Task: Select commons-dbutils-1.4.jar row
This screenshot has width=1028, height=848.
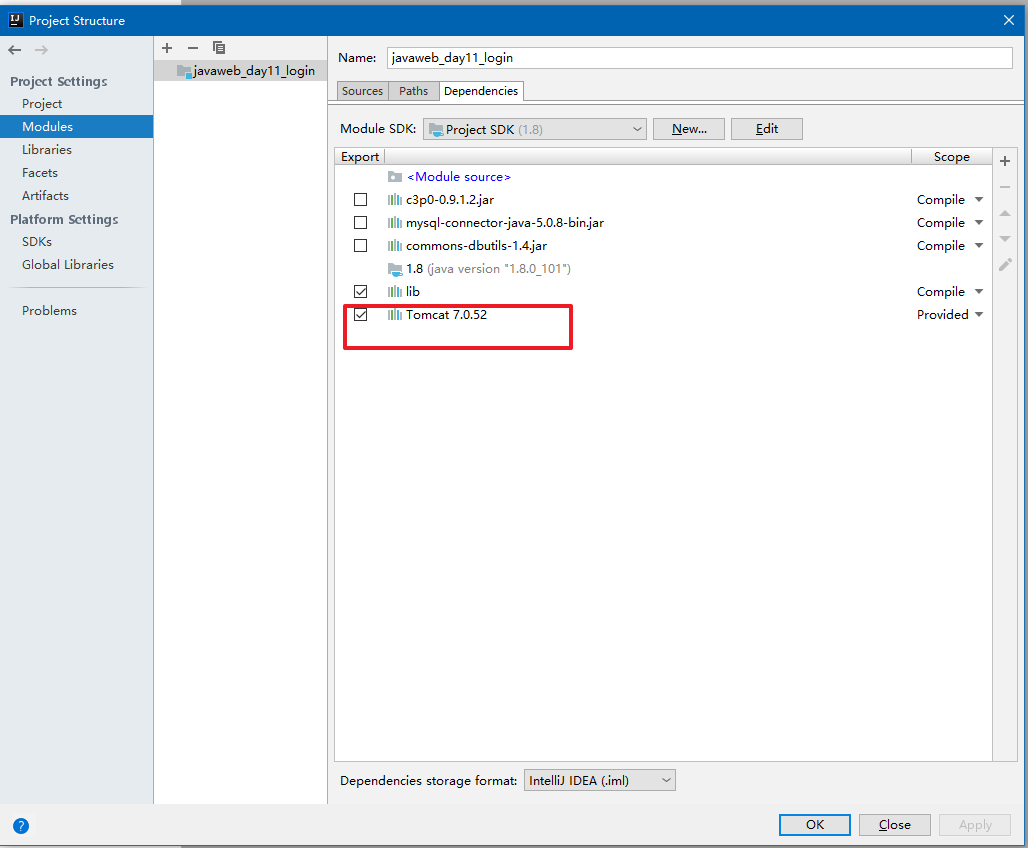Action: pyautogui.click(x=663, y=246)
